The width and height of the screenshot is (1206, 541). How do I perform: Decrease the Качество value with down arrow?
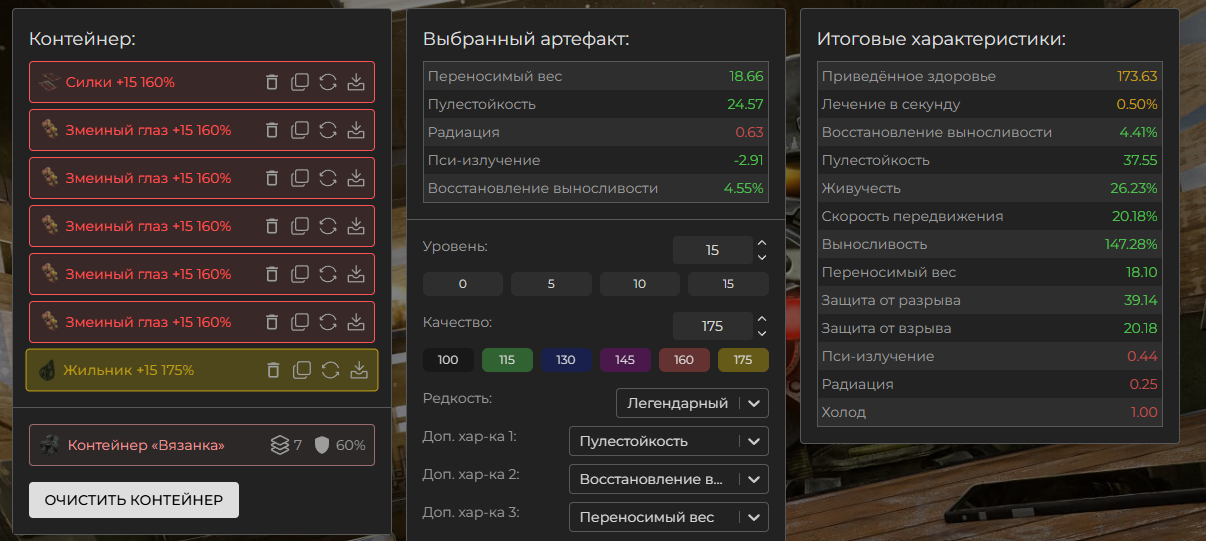(x=761, y=333)
